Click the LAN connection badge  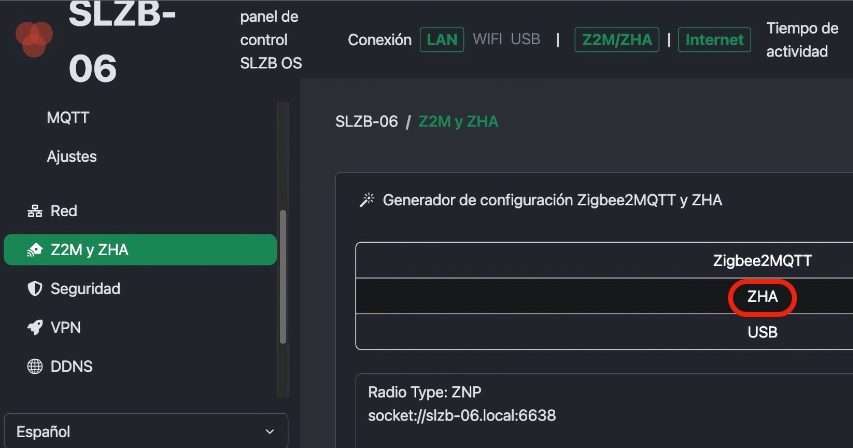tap(442, 40)
